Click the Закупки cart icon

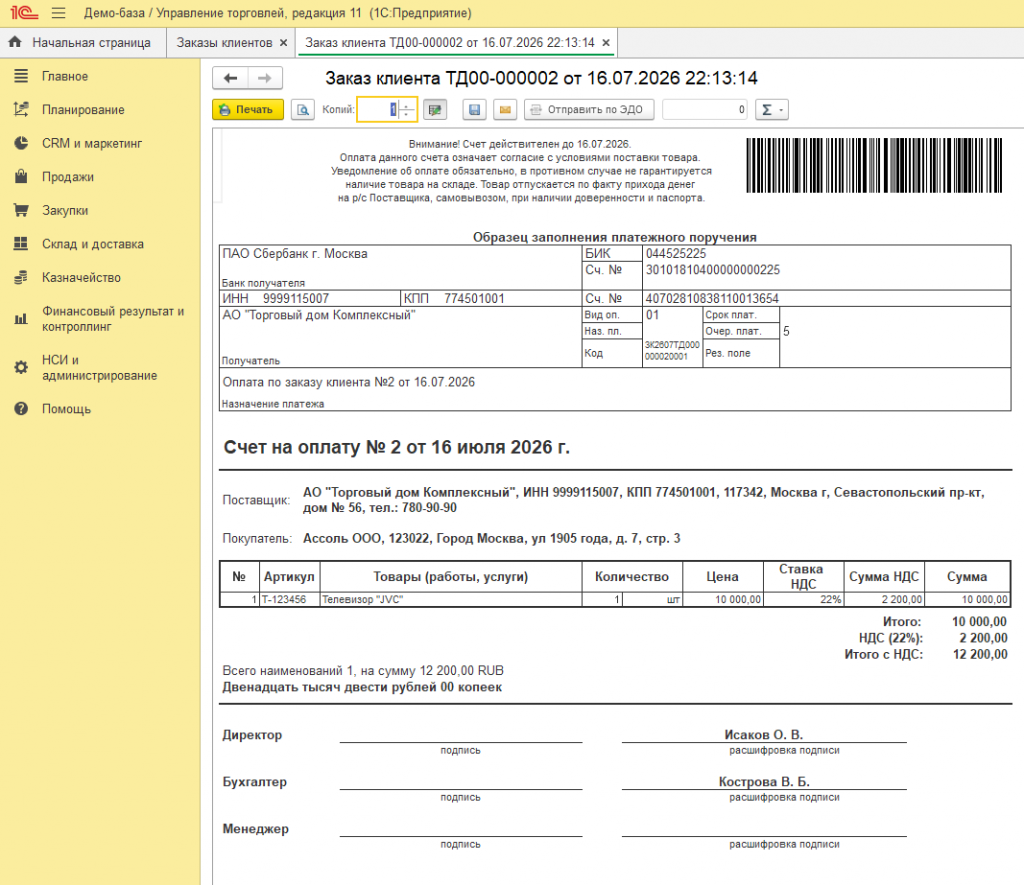[21, 210]
